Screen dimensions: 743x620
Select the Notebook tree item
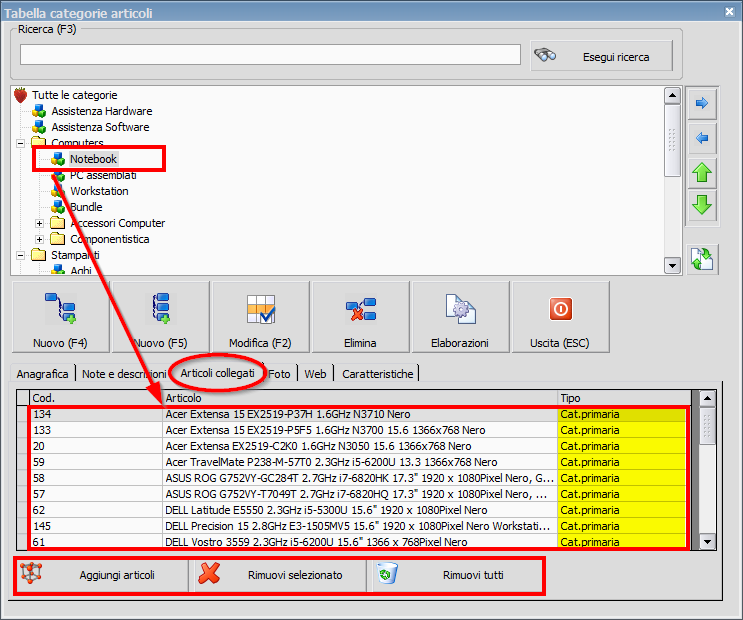coord(93,159)
